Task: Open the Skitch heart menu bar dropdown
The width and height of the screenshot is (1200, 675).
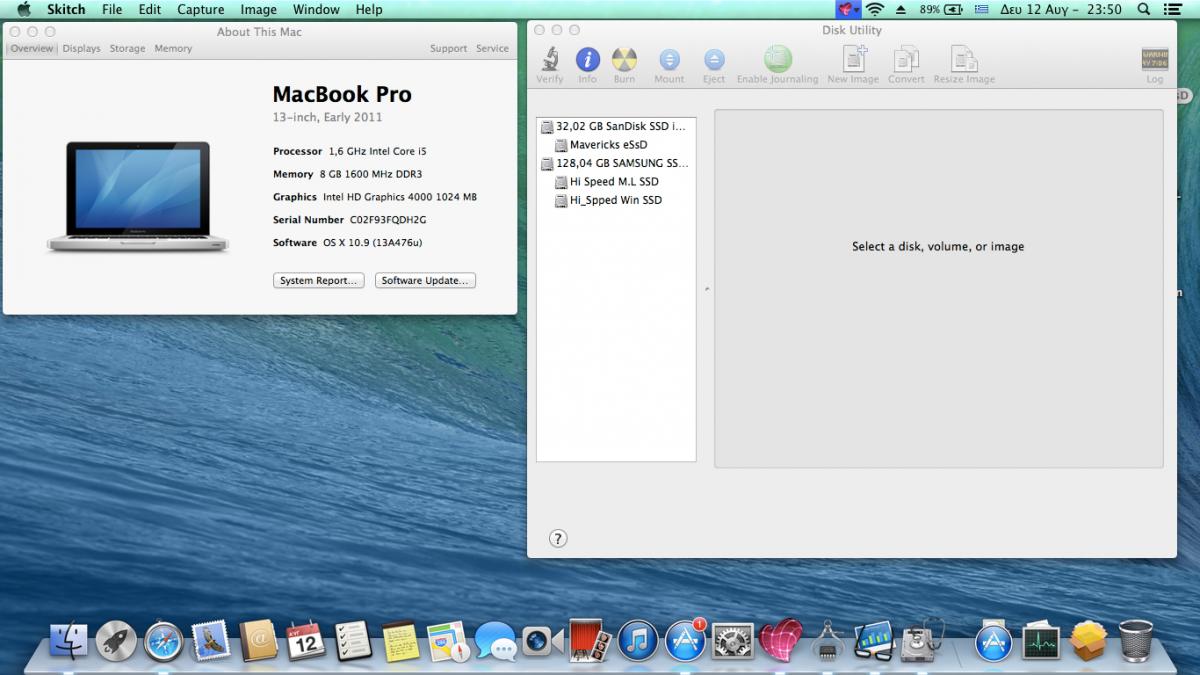Action: [848, 9]
